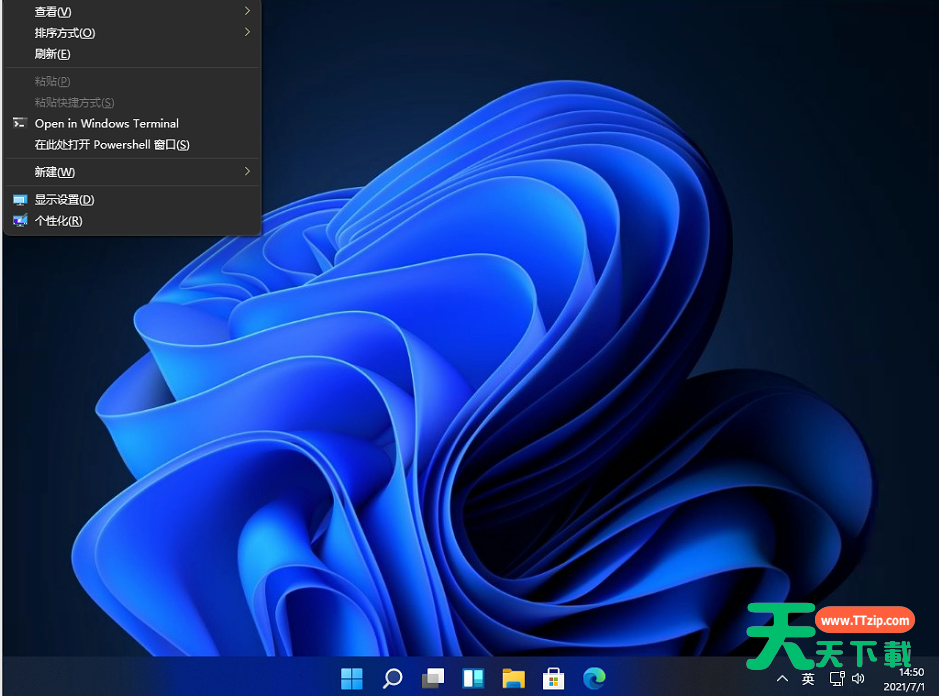
Task: Show hidden tray icons chevron
Action: click(x=782, y=679)
